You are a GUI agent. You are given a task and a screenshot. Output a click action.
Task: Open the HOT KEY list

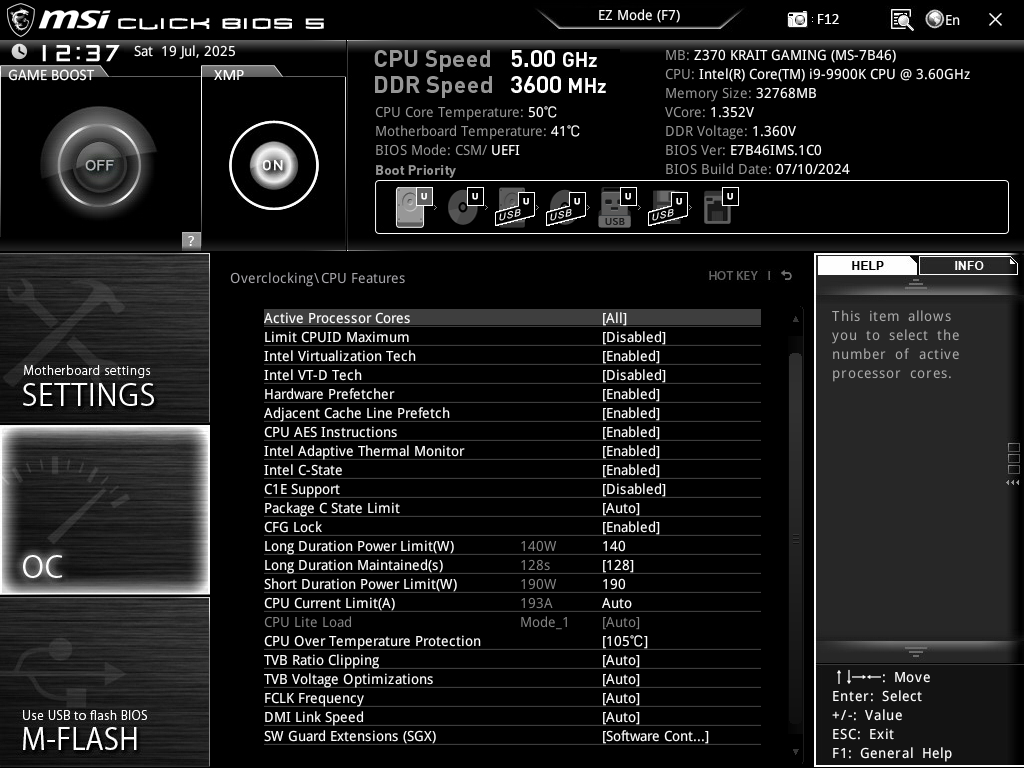pyautogui.click(x=733, y=276)
